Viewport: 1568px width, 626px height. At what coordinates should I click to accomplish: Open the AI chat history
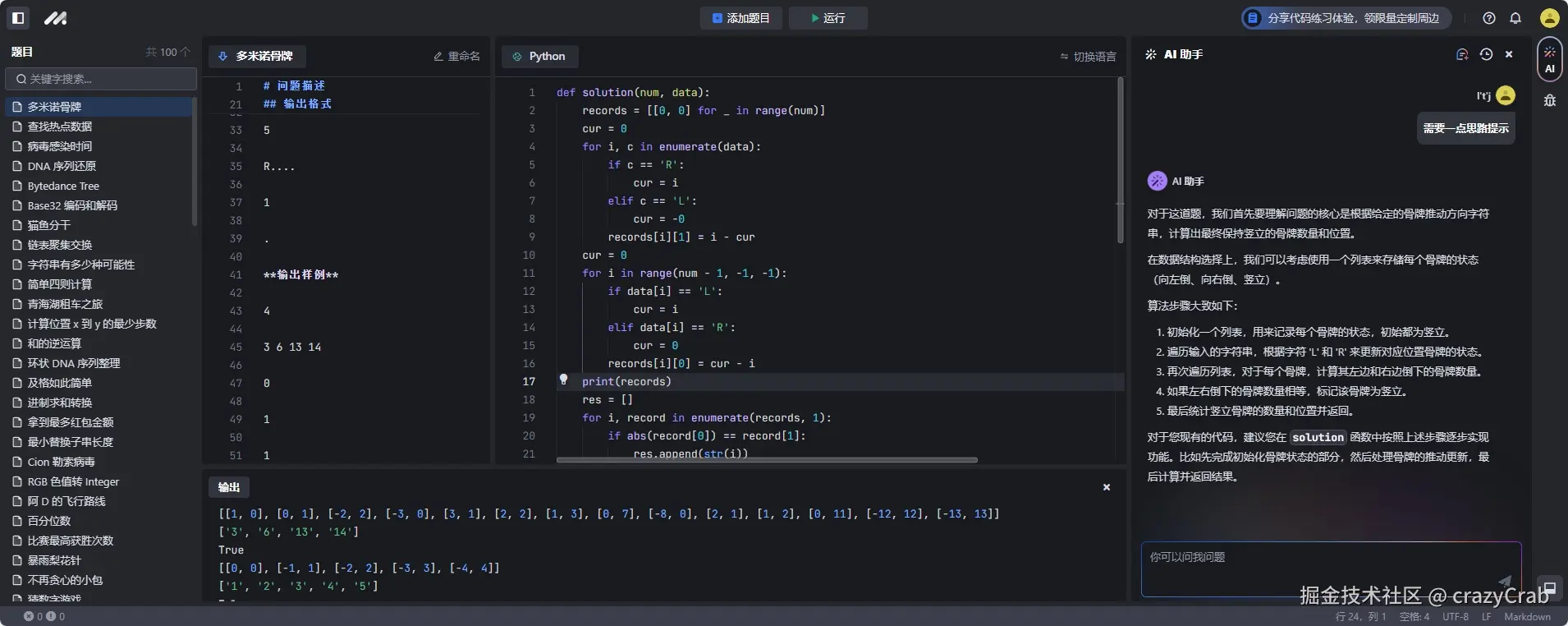[x=1486, y=54]
